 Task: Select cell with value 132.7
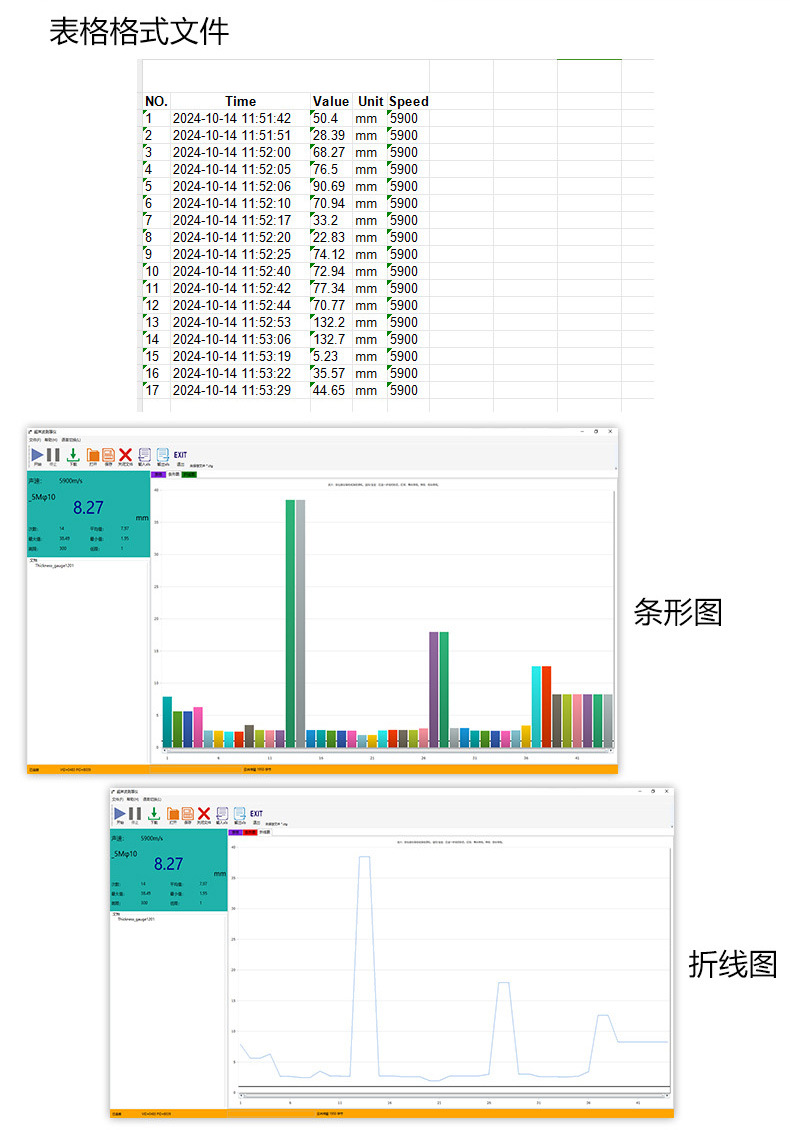[331, 339]
